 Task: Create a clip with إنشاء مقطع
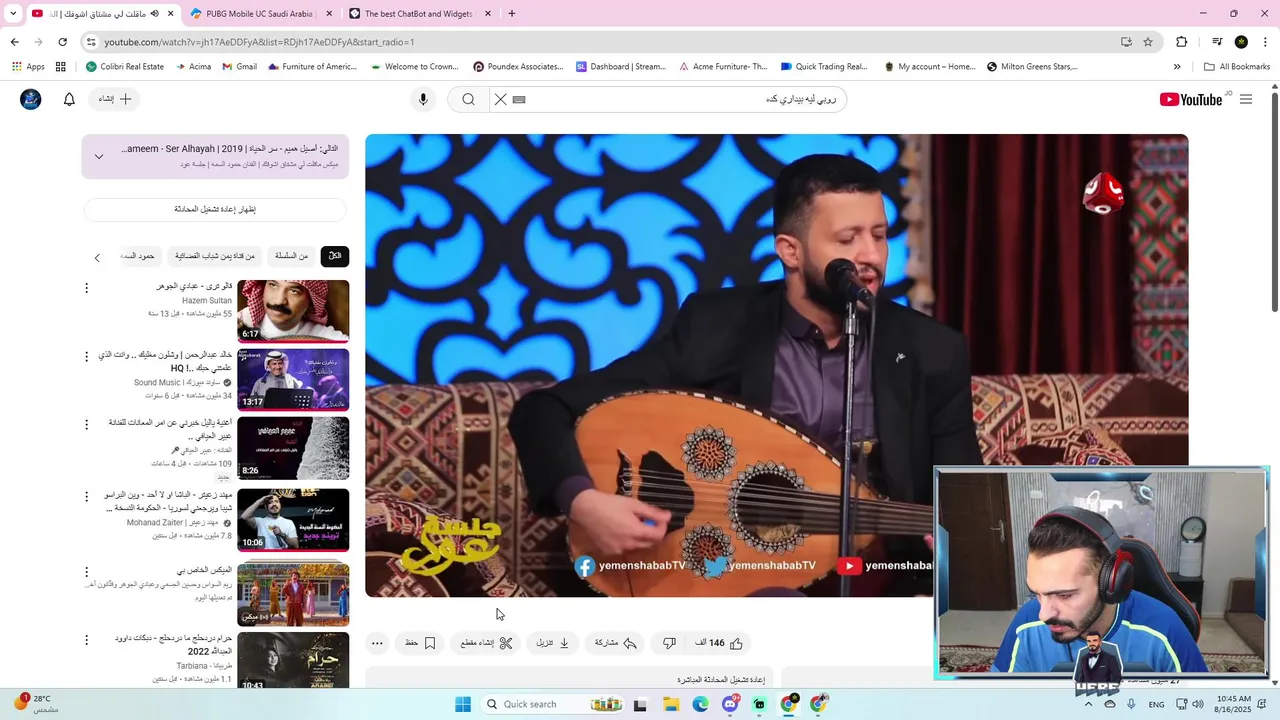point(487,643)
